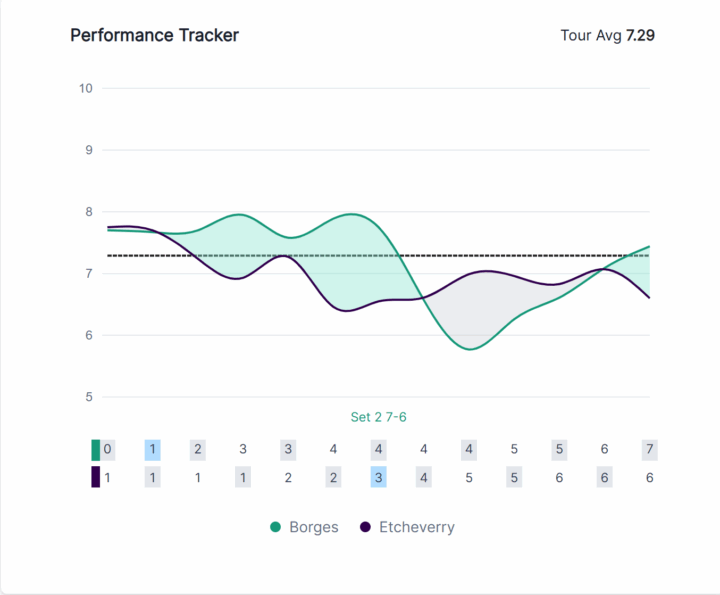Select the Borges score cell showing 2
The image size is (720, 595).
pos(198,450)
